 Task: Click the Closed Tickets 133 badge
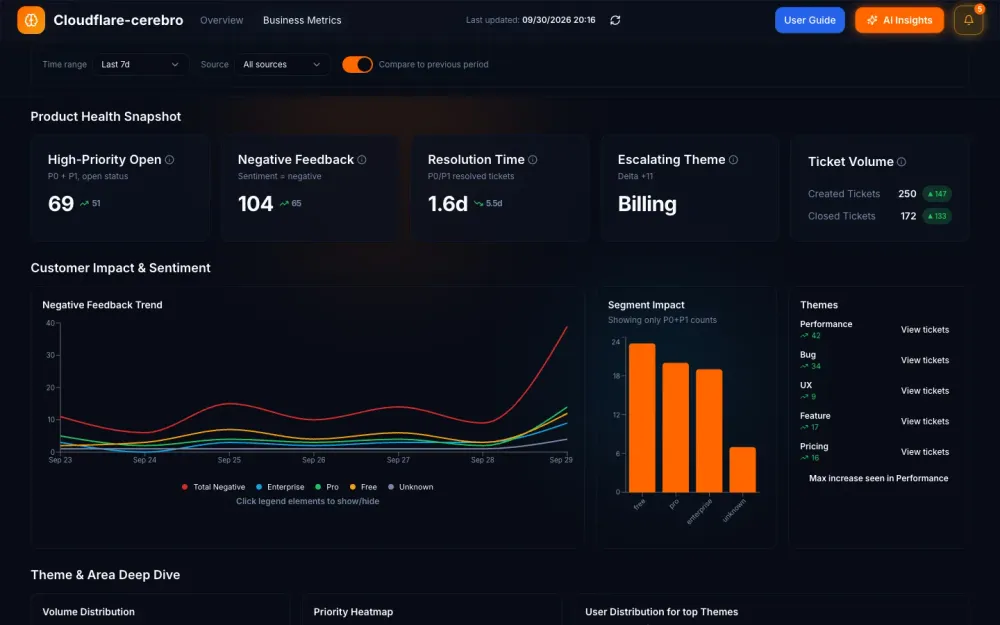pyautogui.click(x=937, y=216)
